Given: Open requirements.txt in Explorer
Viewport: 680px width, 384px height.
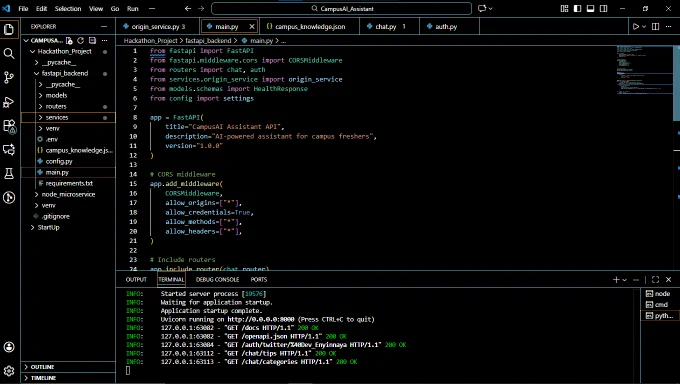Looking at the screenshot, I should point(69,184).
